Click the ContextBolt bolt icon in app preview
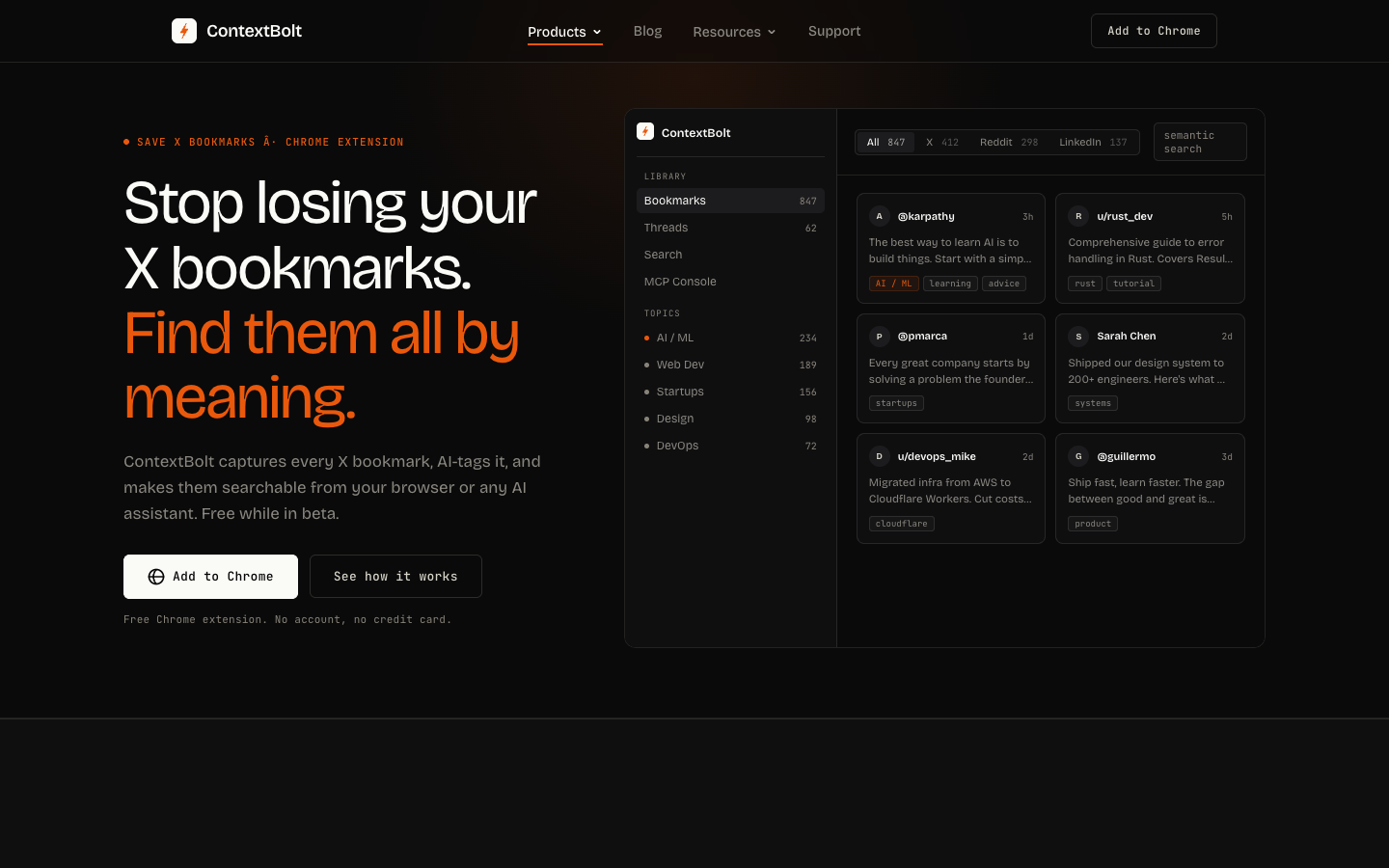Screen dimensions: 1389x868 tap(645, 131)
